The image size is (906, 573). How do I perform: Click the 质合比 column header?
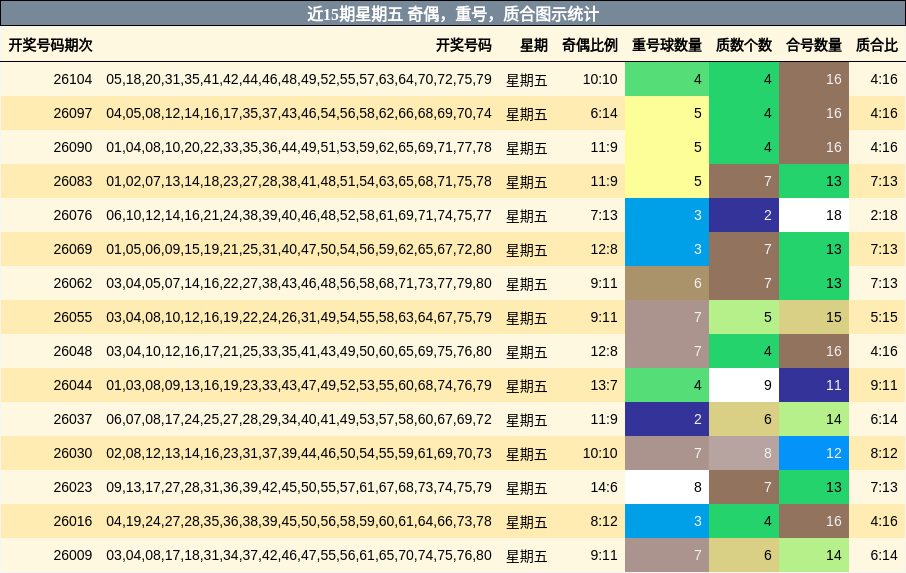pyautogui.click(x=877, y=45)
